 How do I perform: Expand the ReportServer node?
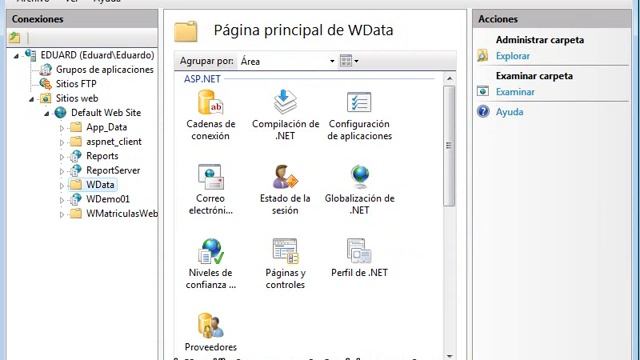(62, 171)
